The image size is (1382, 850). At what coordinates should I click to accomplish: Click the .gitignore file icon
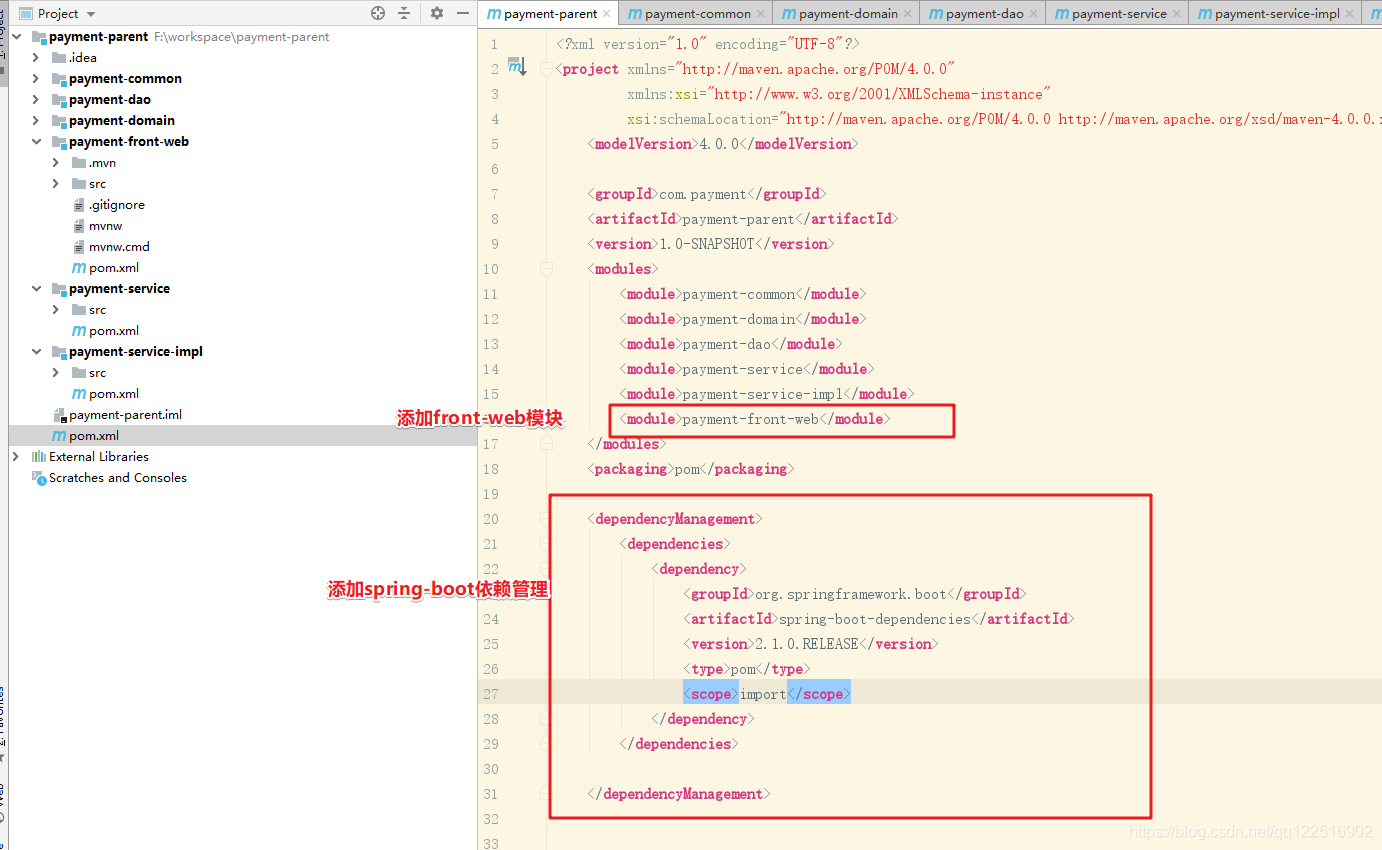79,205
